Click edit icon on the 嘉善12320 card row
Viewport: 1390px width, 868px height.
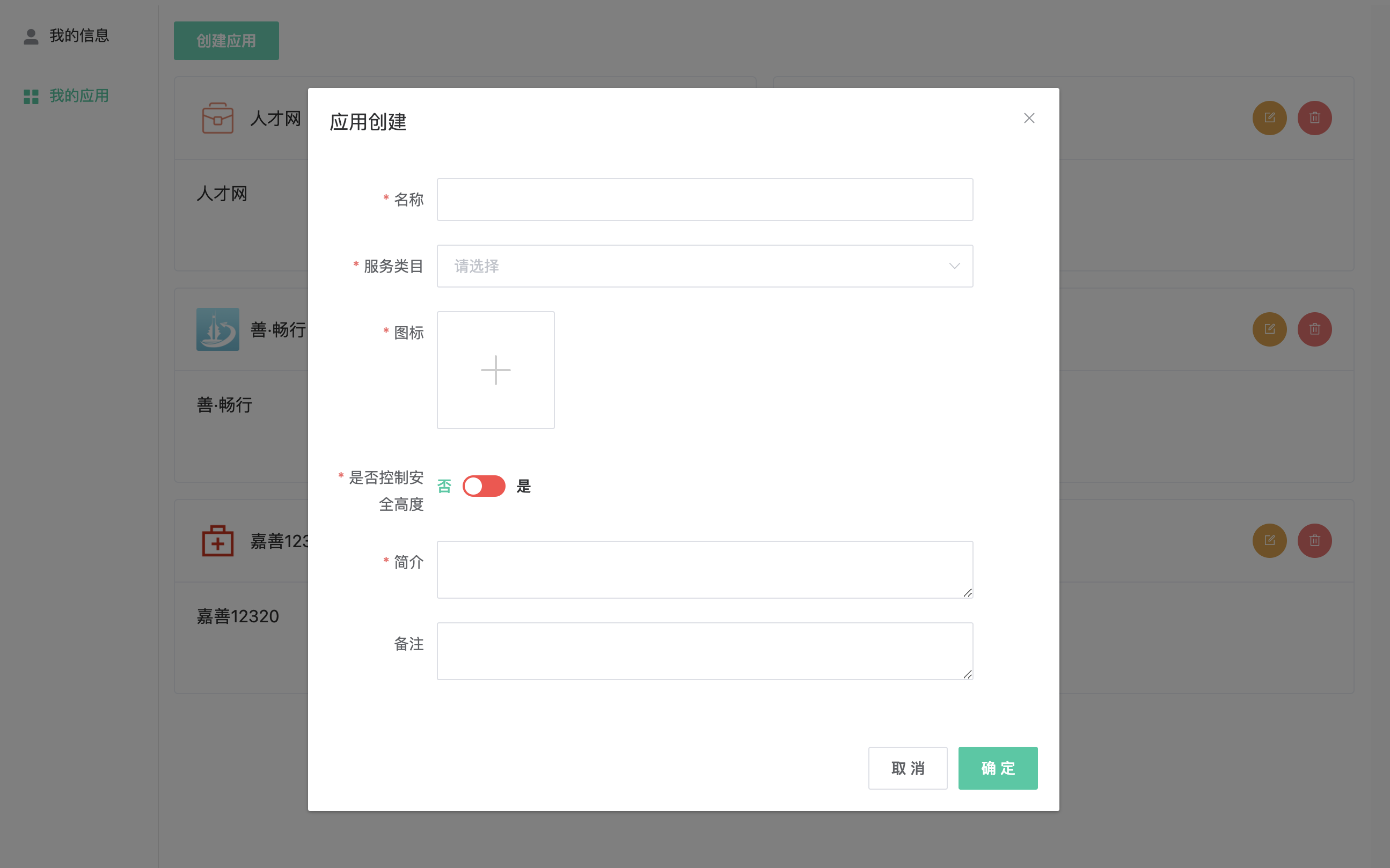1269,541
